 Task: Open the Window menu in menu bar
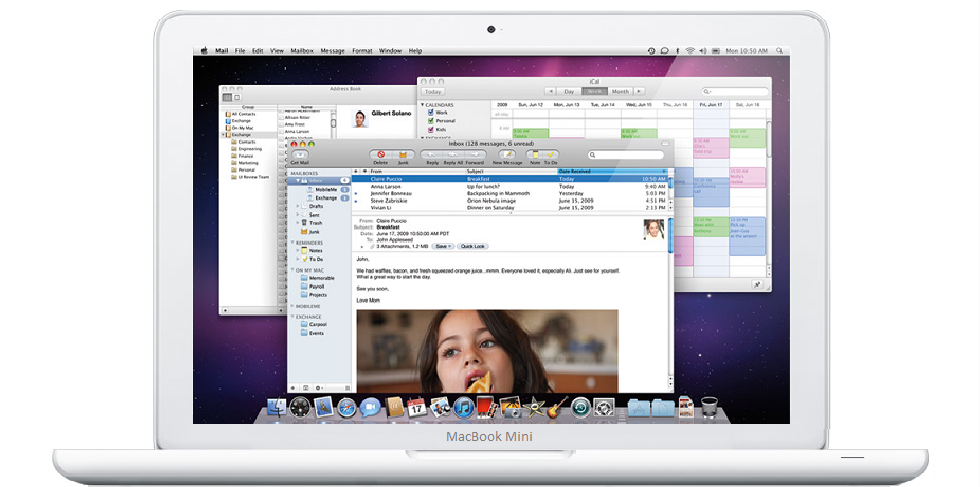coord(391,51)
